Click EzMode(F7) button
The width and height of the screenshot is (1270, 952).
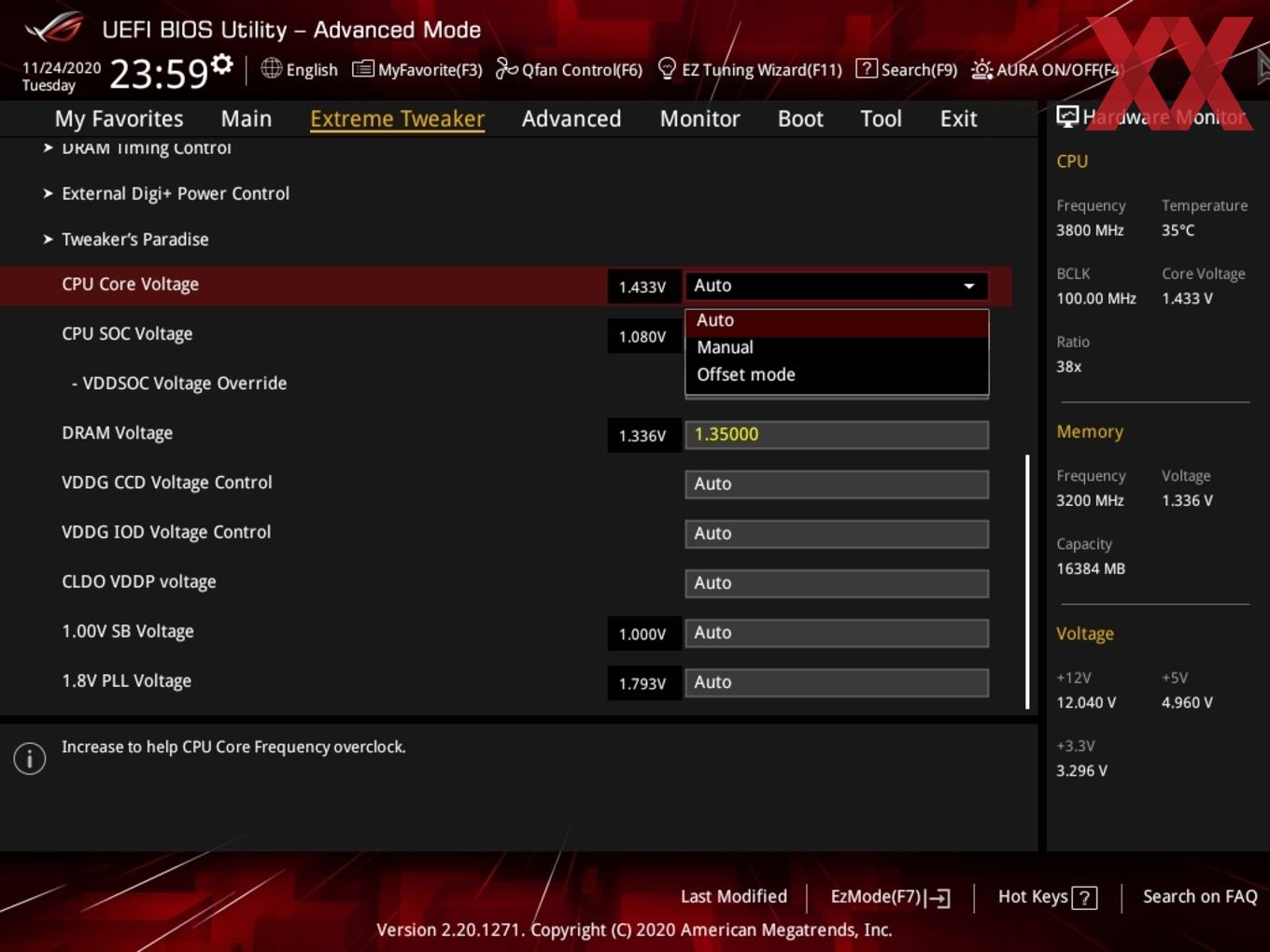(x=890, y=897)
